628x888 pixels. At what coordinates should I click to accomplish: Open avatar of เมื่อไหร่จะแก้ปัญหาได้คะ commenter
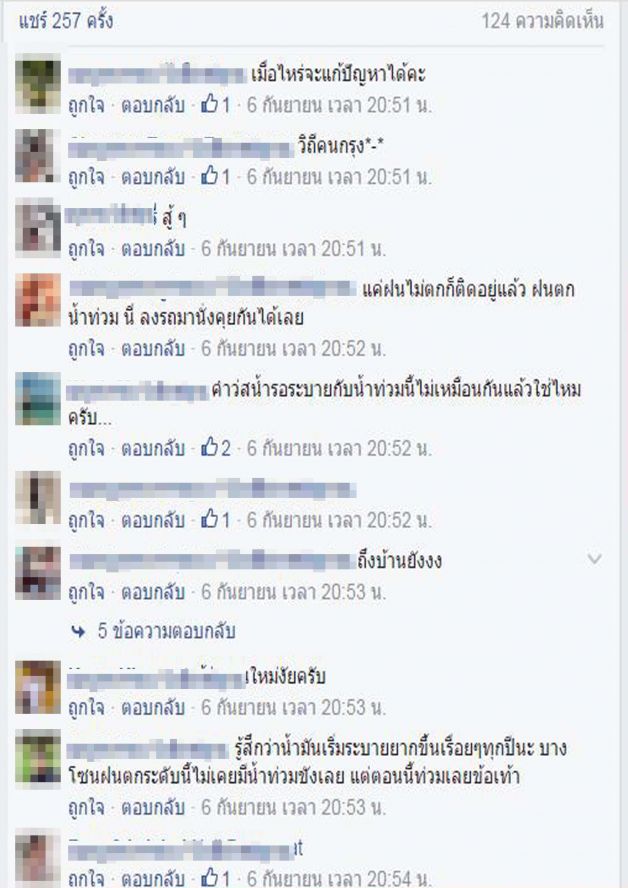pos(37,83)
